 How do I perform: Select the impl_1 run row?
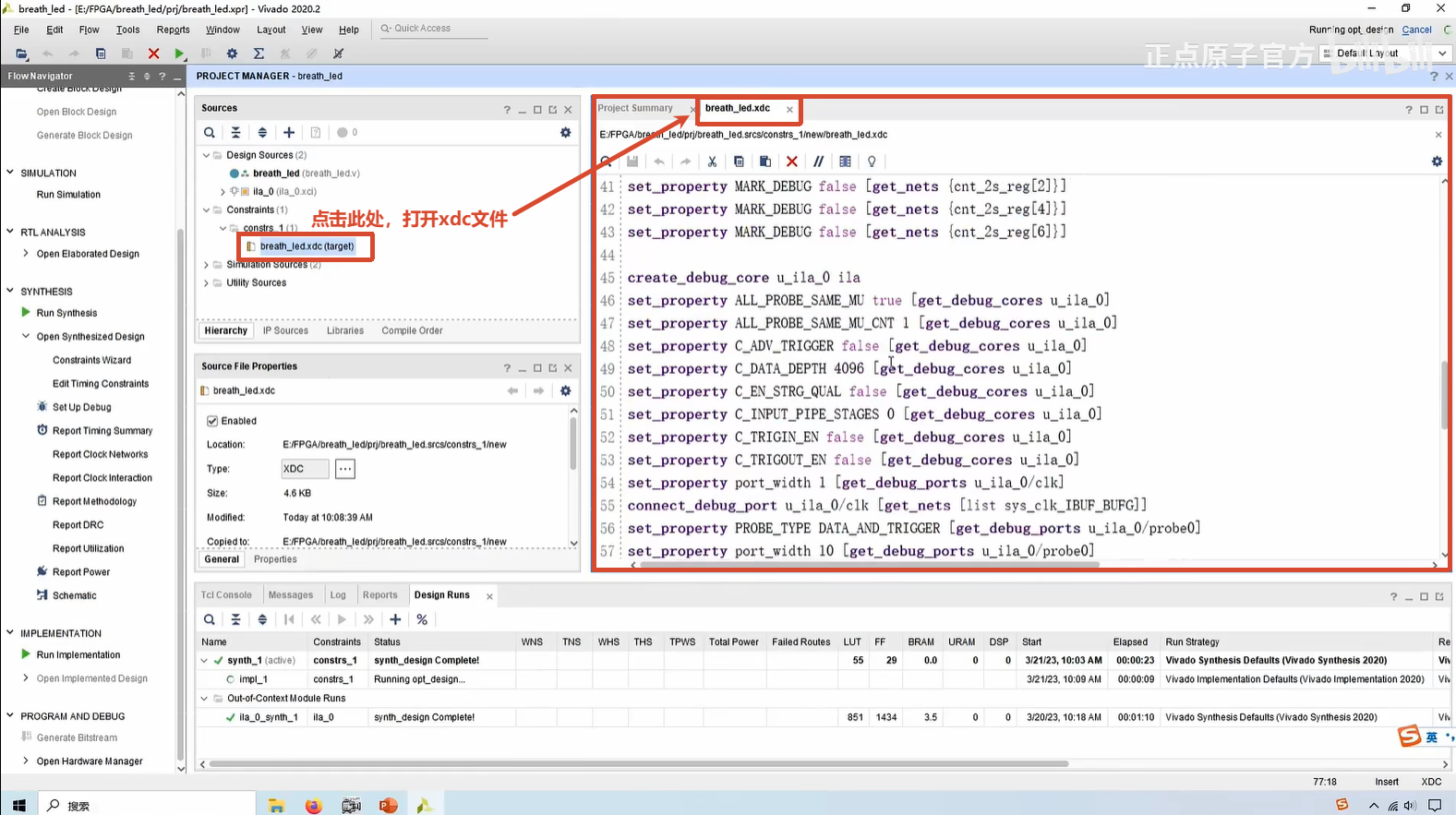(822, 679)
